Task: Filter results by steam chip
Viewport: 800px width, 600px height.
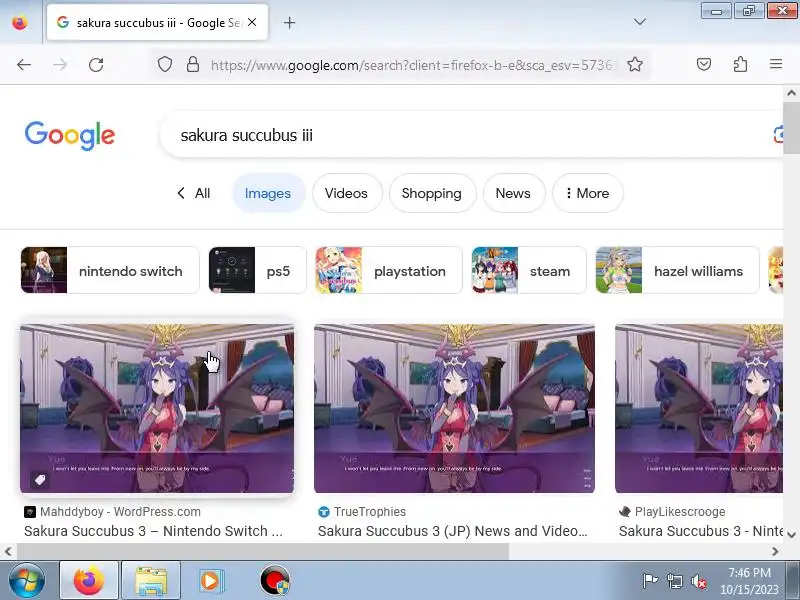Action: pyautogui.click(x=529, y=270)
